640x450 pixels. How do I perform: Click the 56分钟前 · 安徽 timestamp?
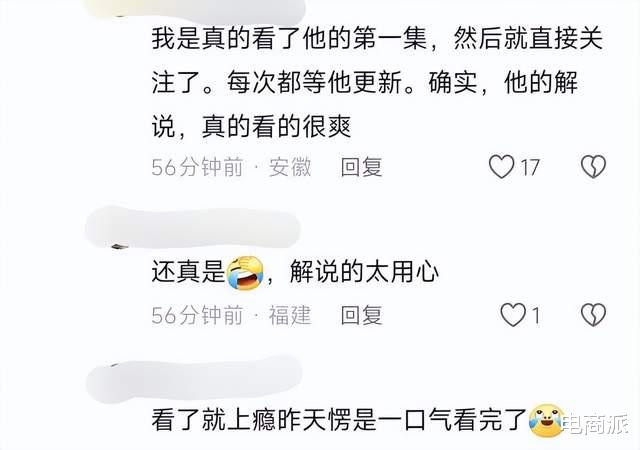click(x=231, y=167)
